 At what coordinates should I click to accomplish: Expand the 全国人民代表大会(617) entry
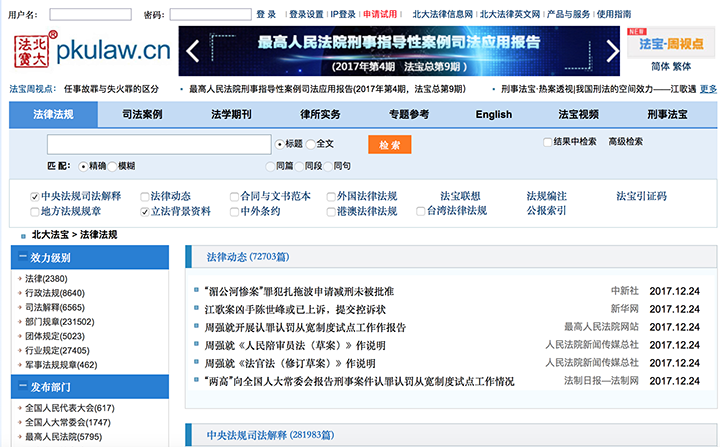(18, 408)
